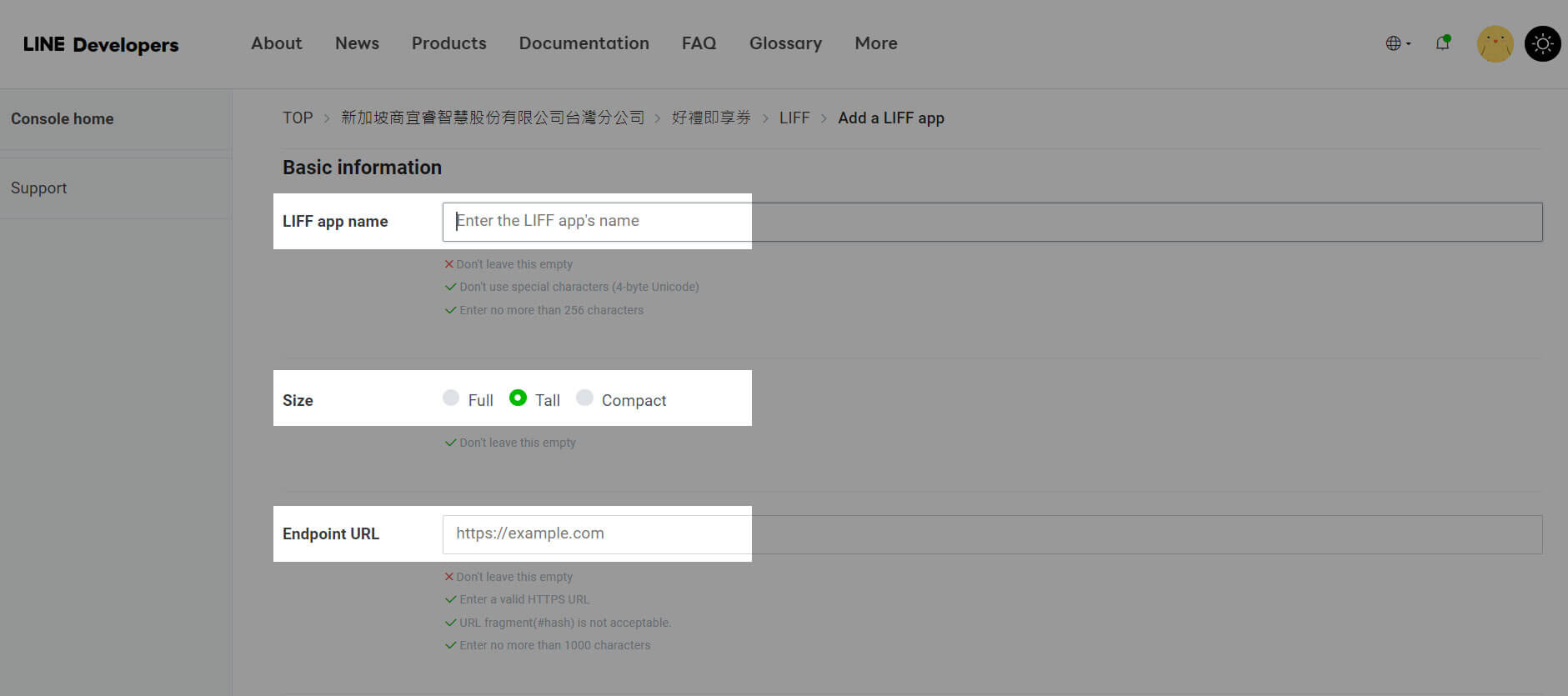Go to Console home in sidebar

tap(63, 118)
